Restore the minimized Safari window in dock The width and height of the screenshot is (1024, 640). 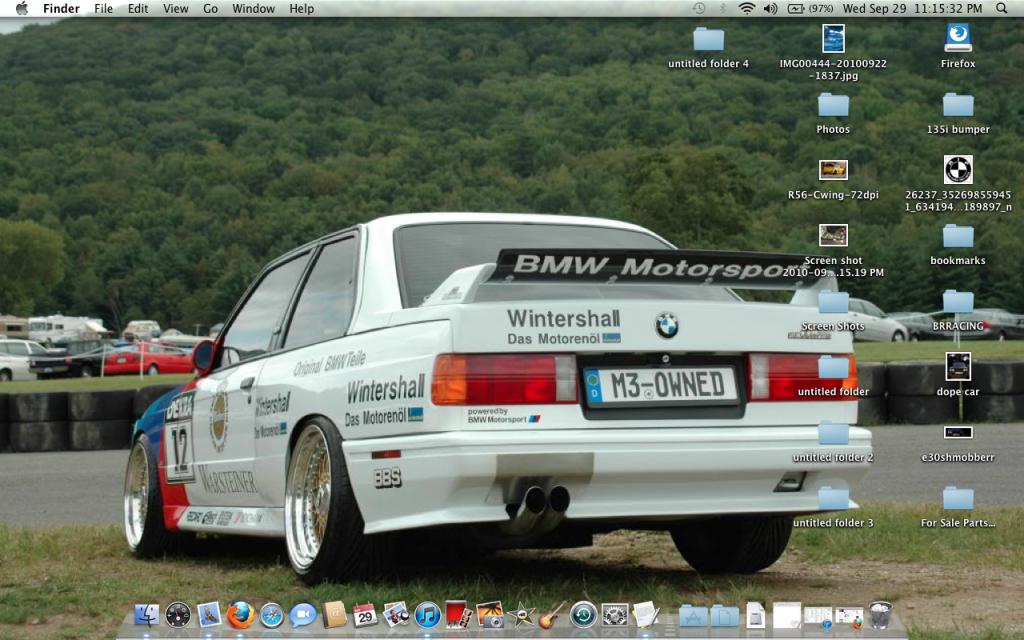[x=818, y=616]
